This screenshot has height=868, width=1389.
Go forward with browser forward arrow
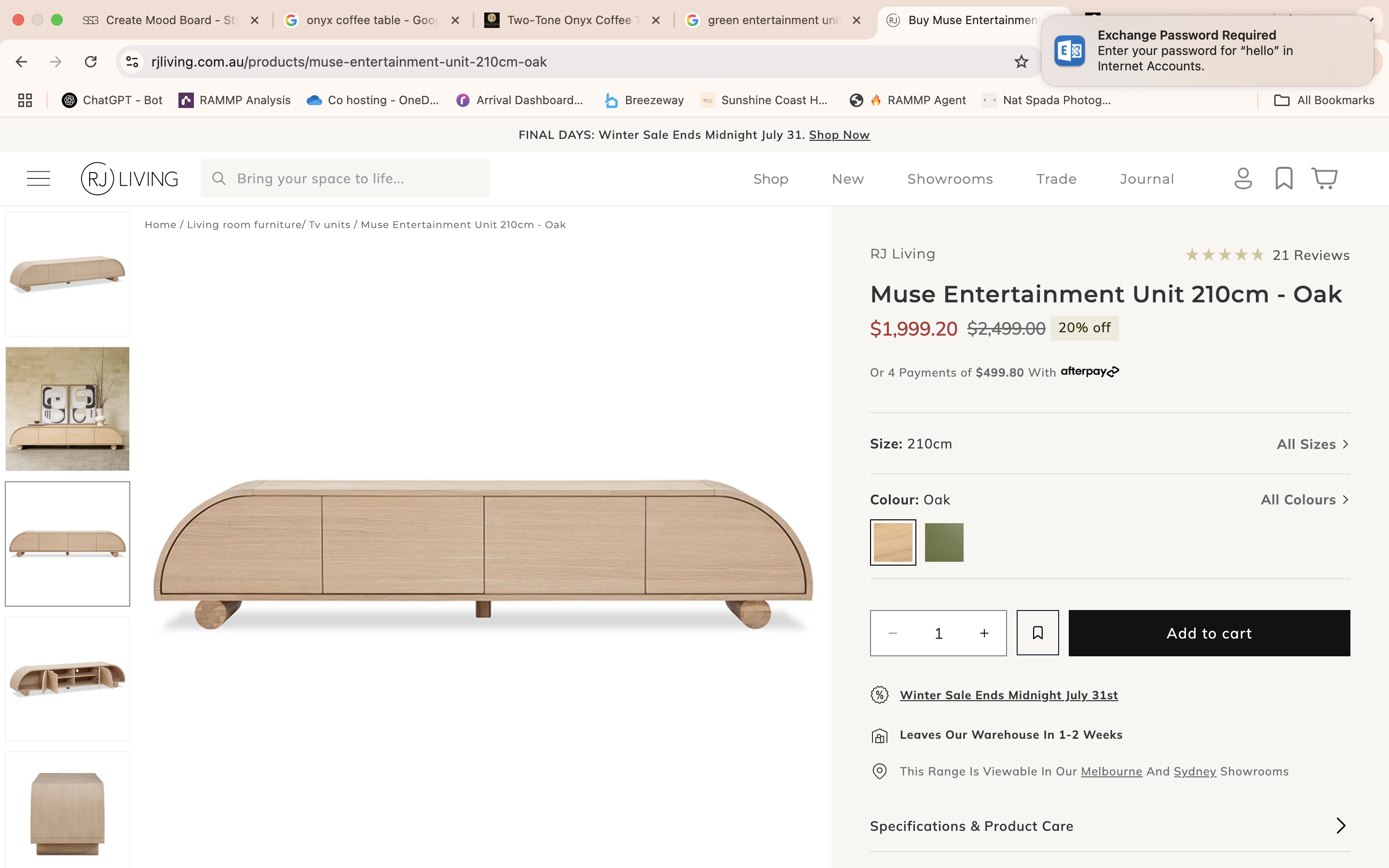55,61
